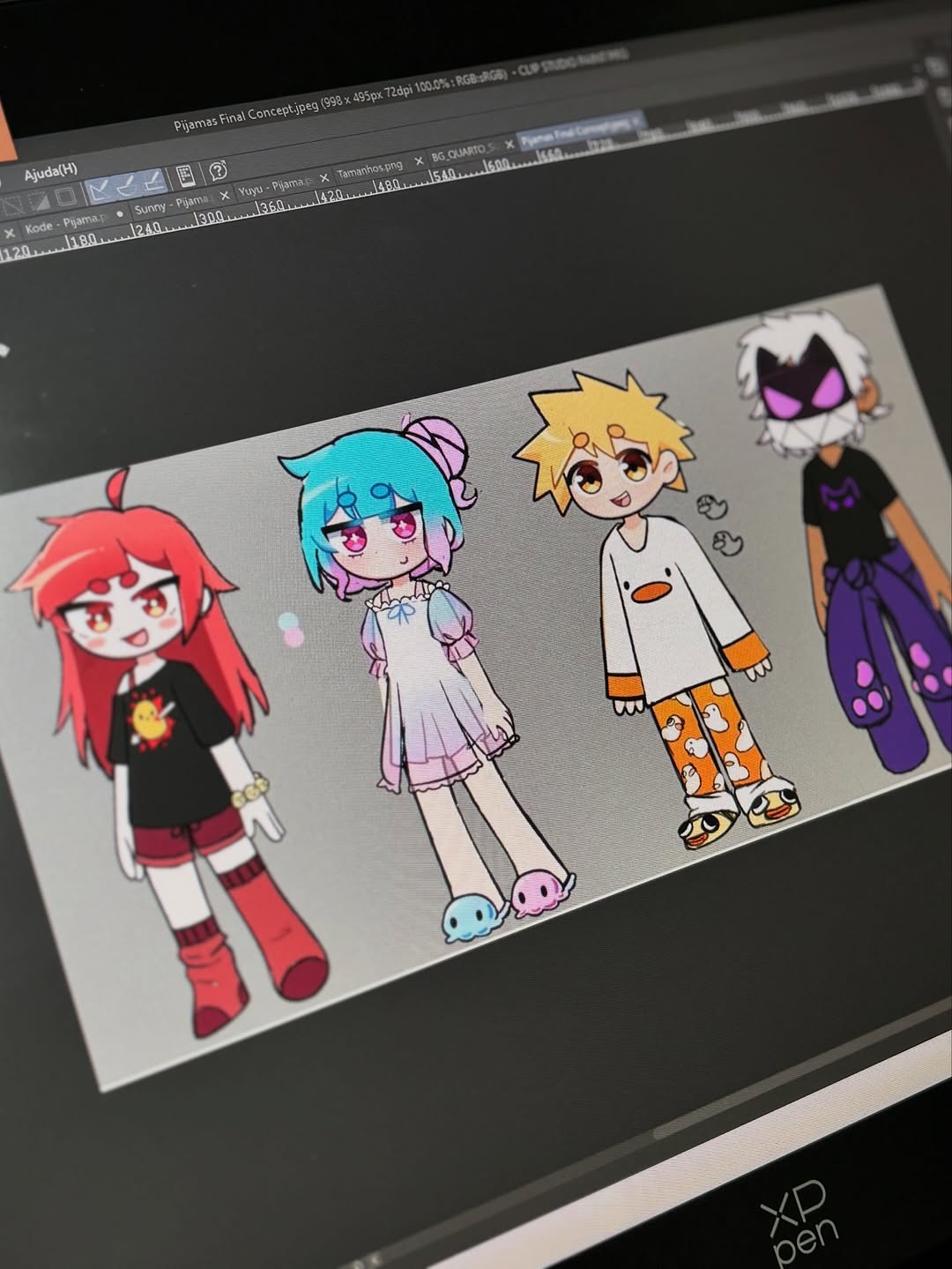The height and width of the screenshot is (1269, 952).
Task: Switch to the BG_QUARTO tab
Action: 469,152
